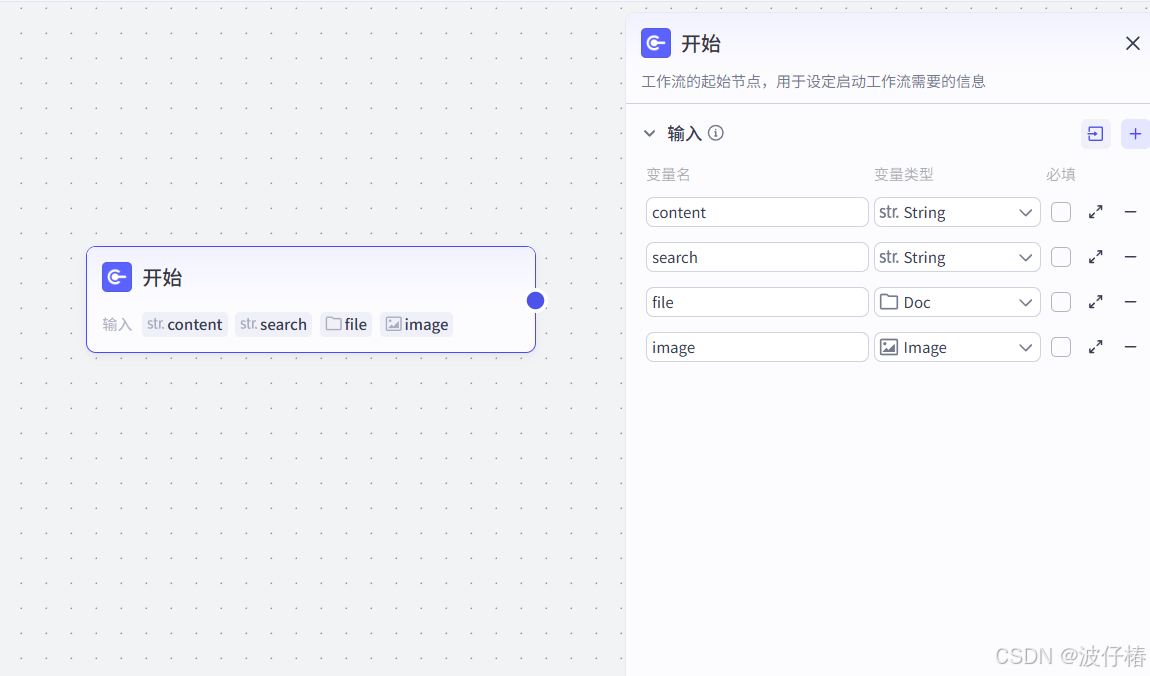
Task: Mark the image variable as required
Action: pyautogui.click(x=1060, y=347)
